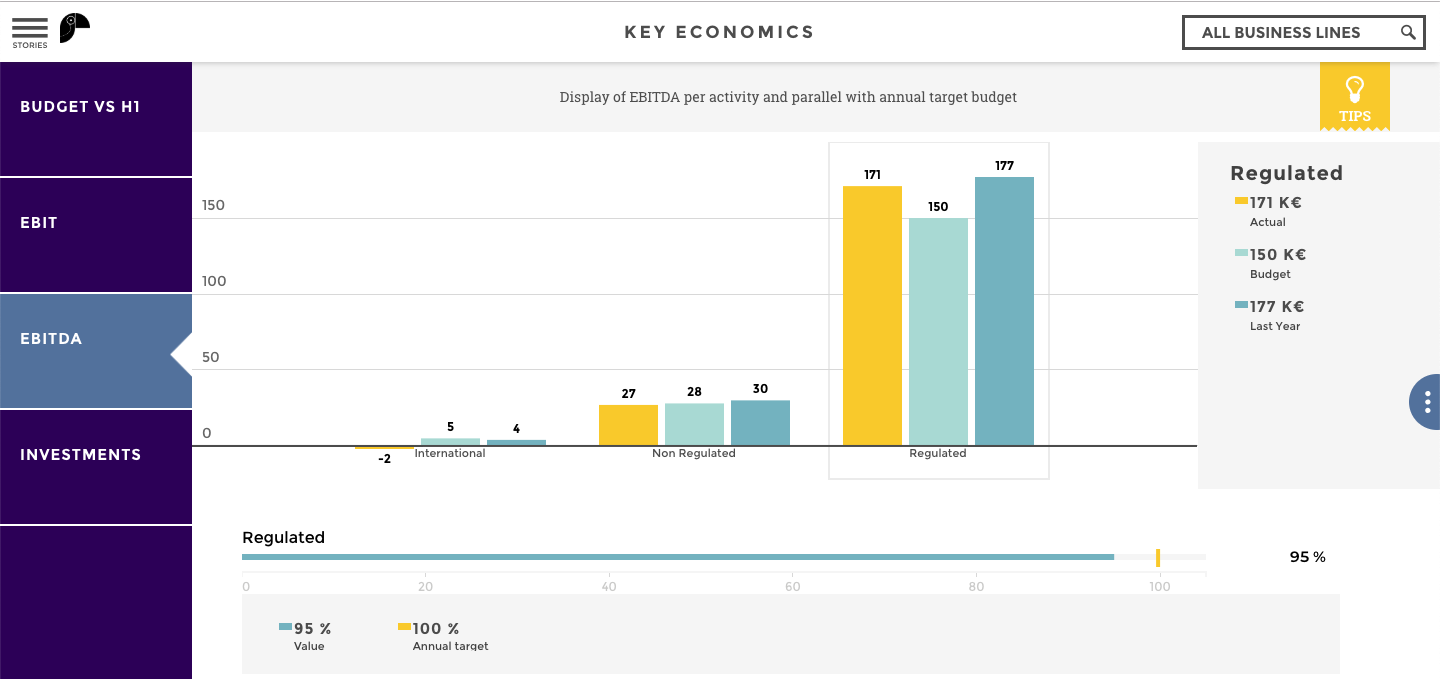Click the three-dot options icon on right edge

coord(1428,401)
